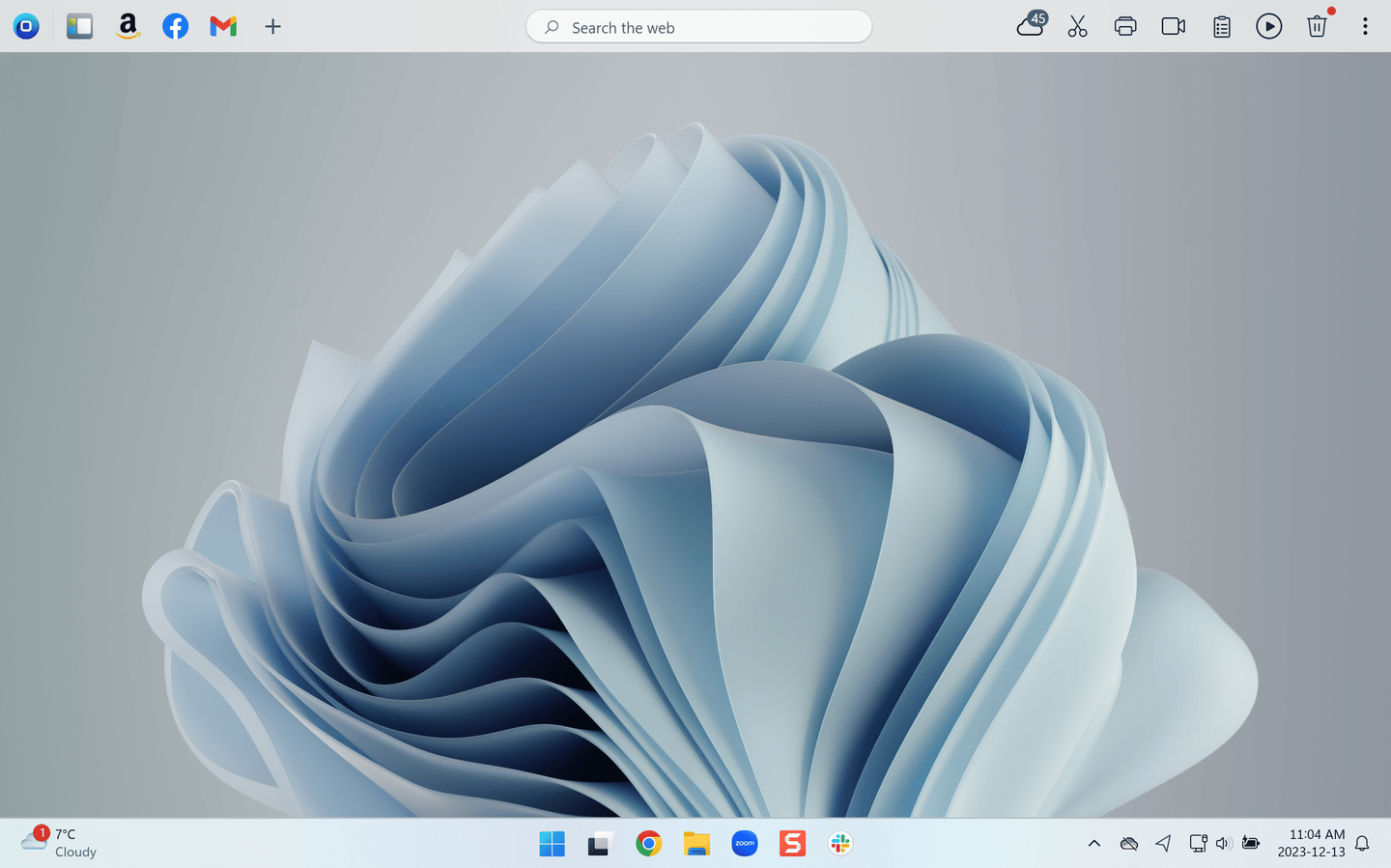Visit Amazon via its shortcut icon
Viewport: 1391px width, 868px height.
tap(128, 26)
